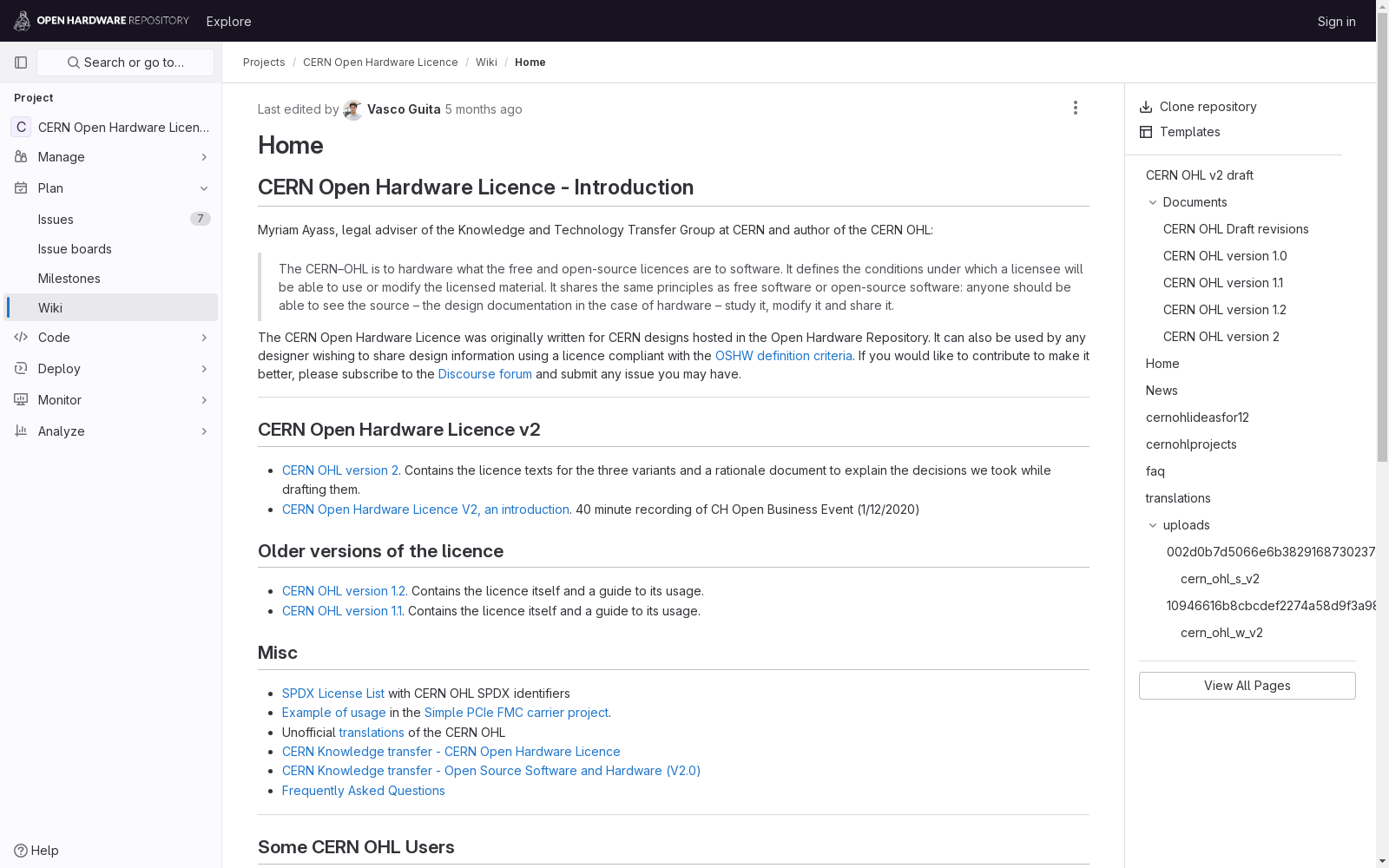1389x868 pixels.
Task: Collapse the Documents tree chevron
Action: click(1153, 202)
